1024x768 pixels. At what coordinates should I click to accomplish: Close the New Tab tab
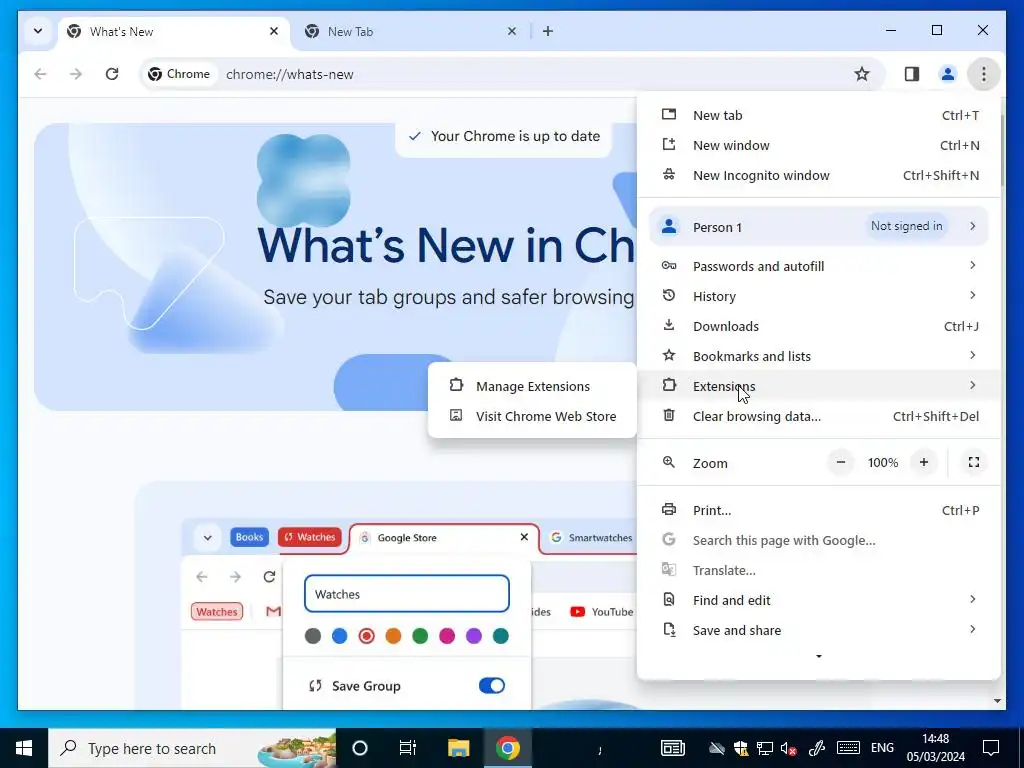[x=511, y=31]
